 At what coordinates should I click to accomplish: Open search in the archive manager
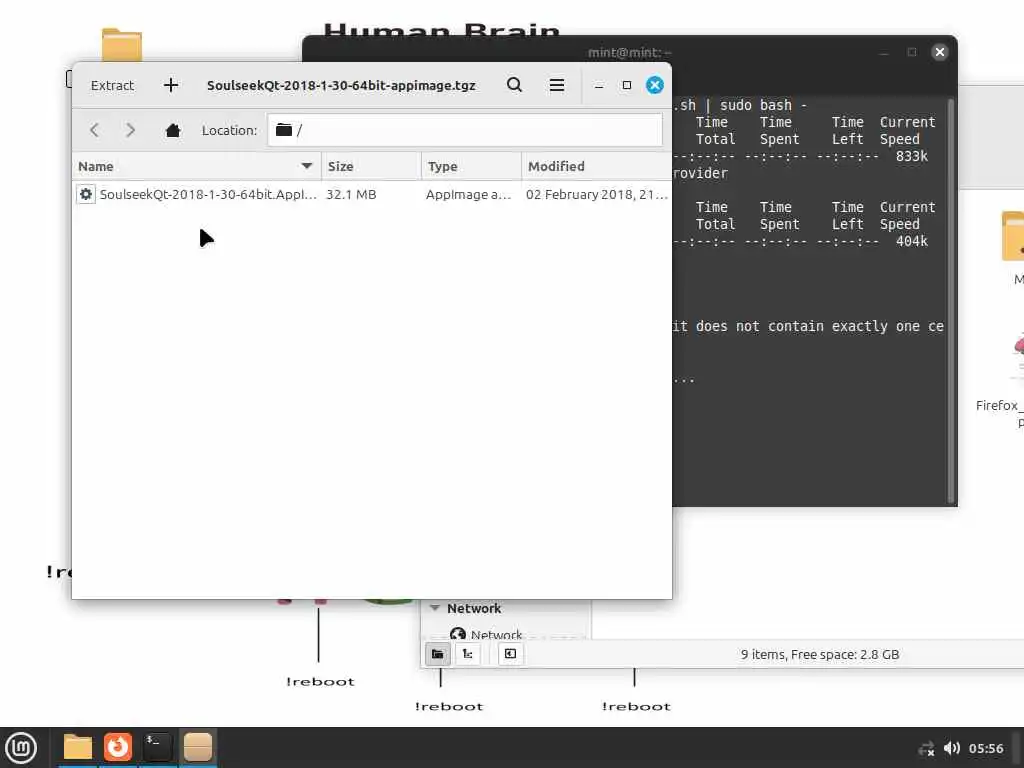(515, 85)
